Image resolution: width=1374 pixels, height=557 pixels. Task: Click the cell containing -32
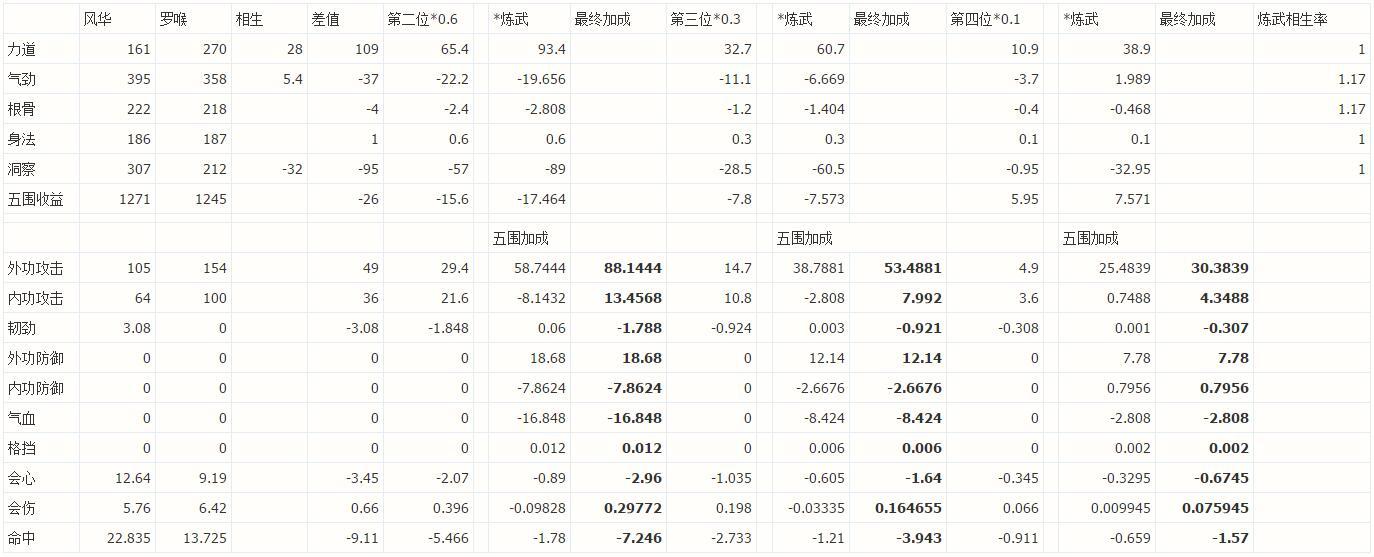292,169
